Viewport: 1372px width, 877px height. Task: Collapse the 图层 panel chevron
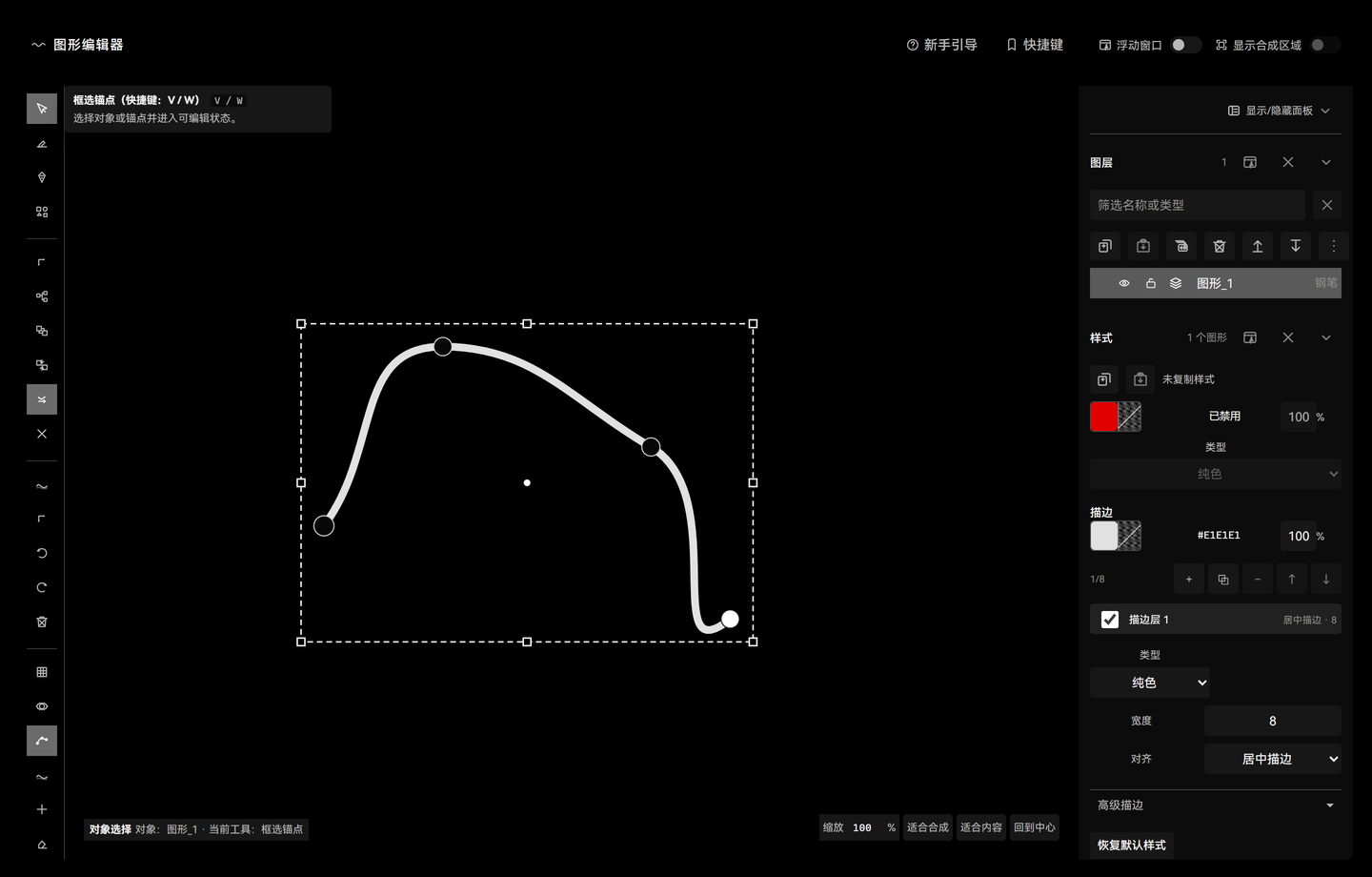coord(1326,163)
